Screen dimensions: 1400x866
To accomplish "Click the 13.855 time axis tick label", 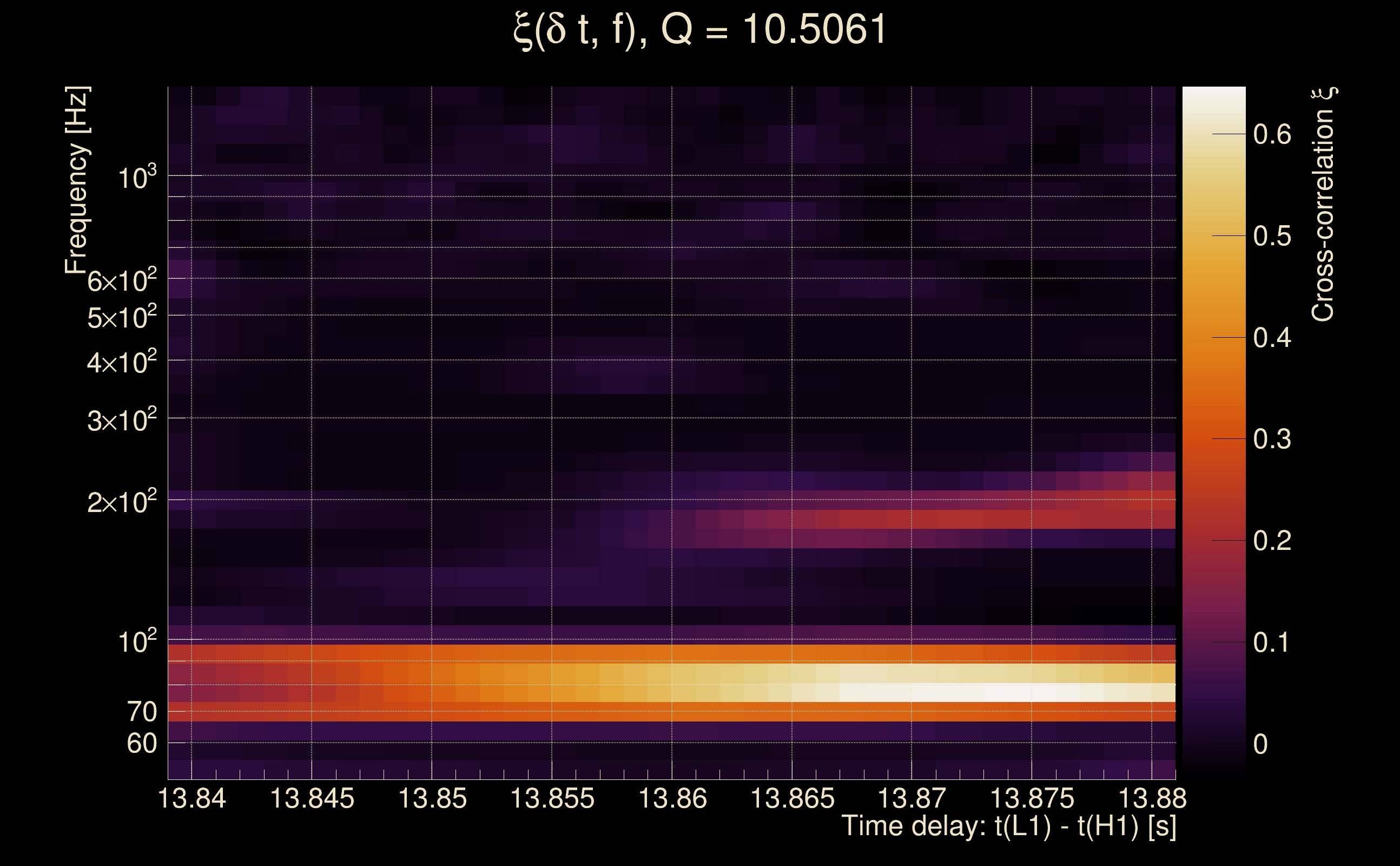I will pyautogui.click(x=552, y=798).
